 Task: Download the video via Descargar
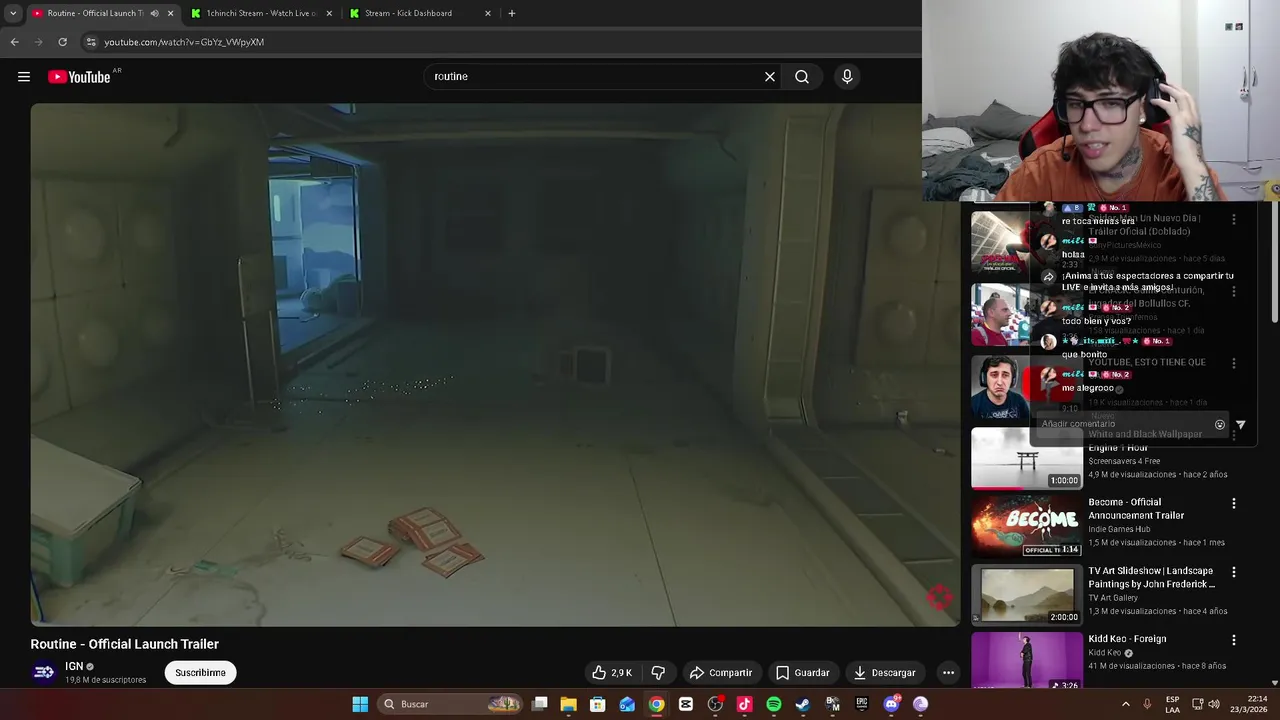pos(885,673)
